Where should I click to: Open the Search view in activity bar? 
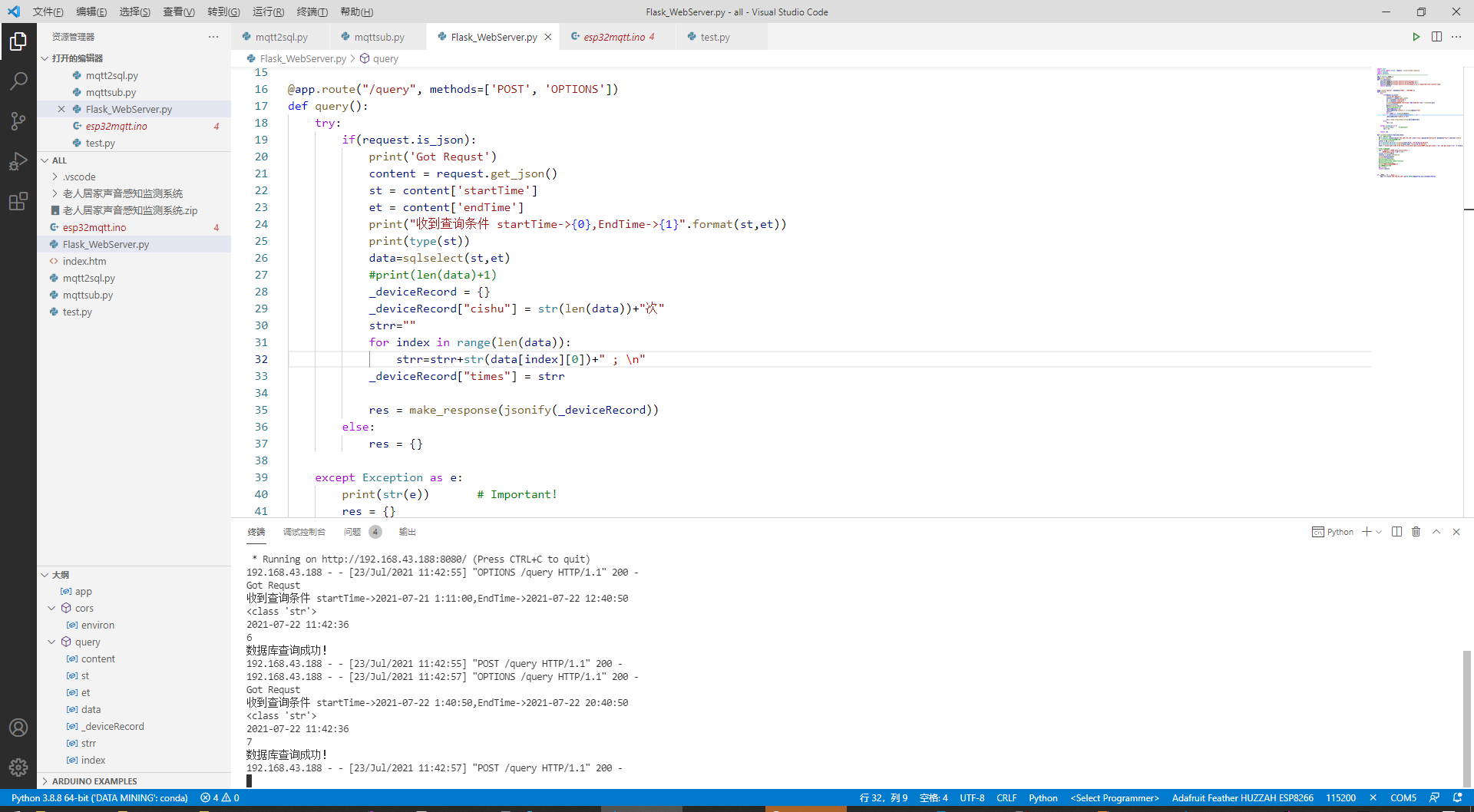[x=18, y=81]
